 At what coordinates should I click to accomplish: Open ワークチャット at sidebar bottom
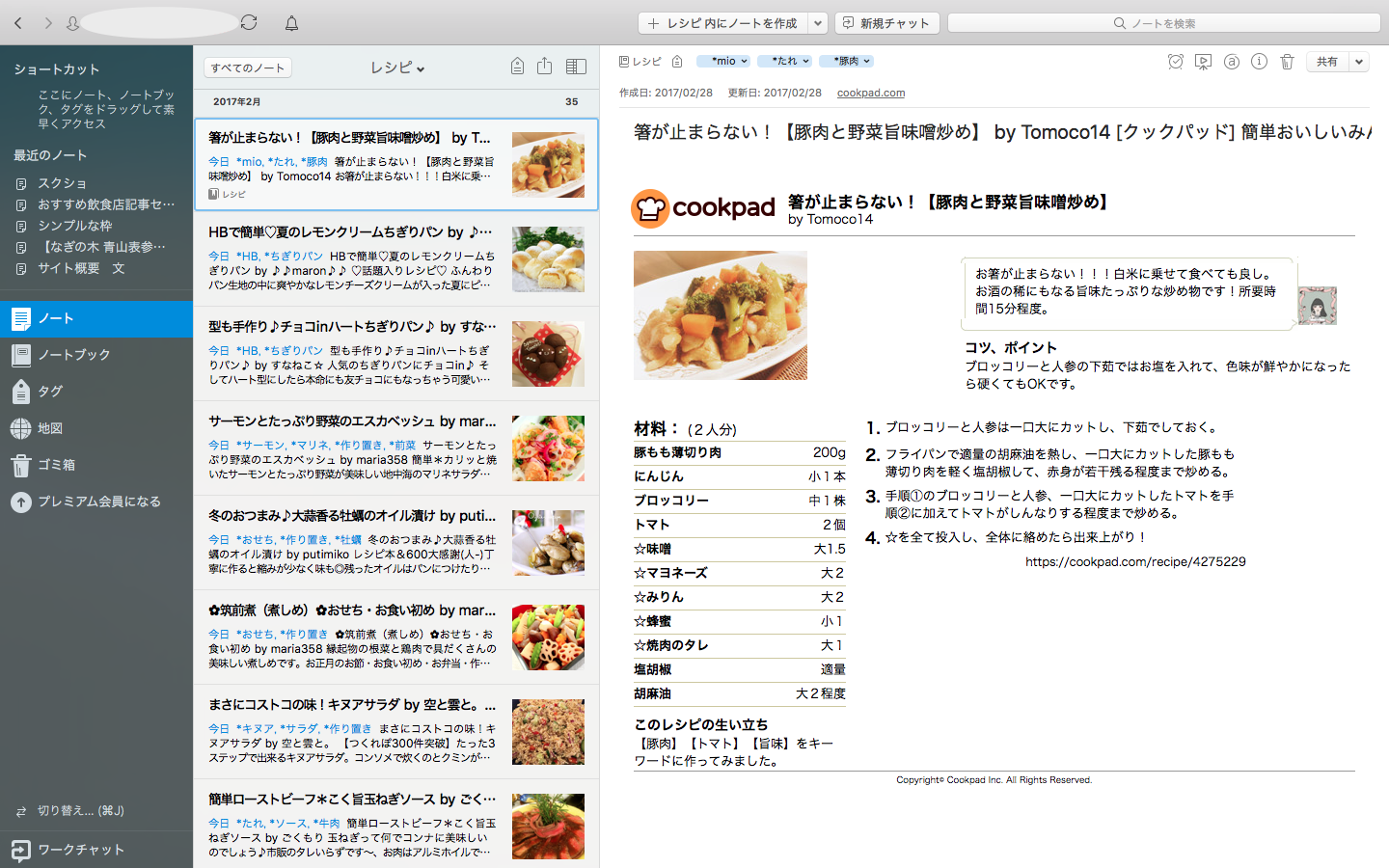(96, 850)
